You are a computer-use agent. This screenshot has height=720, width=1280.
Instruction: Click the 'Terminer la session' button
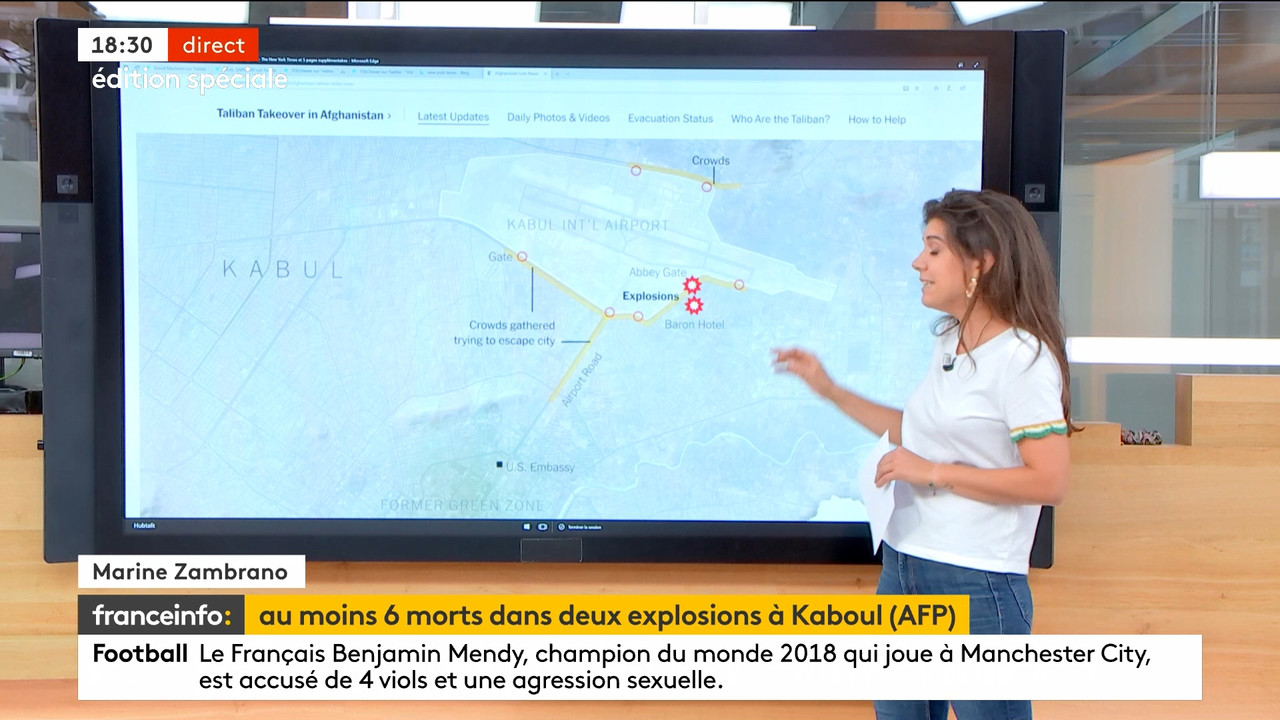580,526
